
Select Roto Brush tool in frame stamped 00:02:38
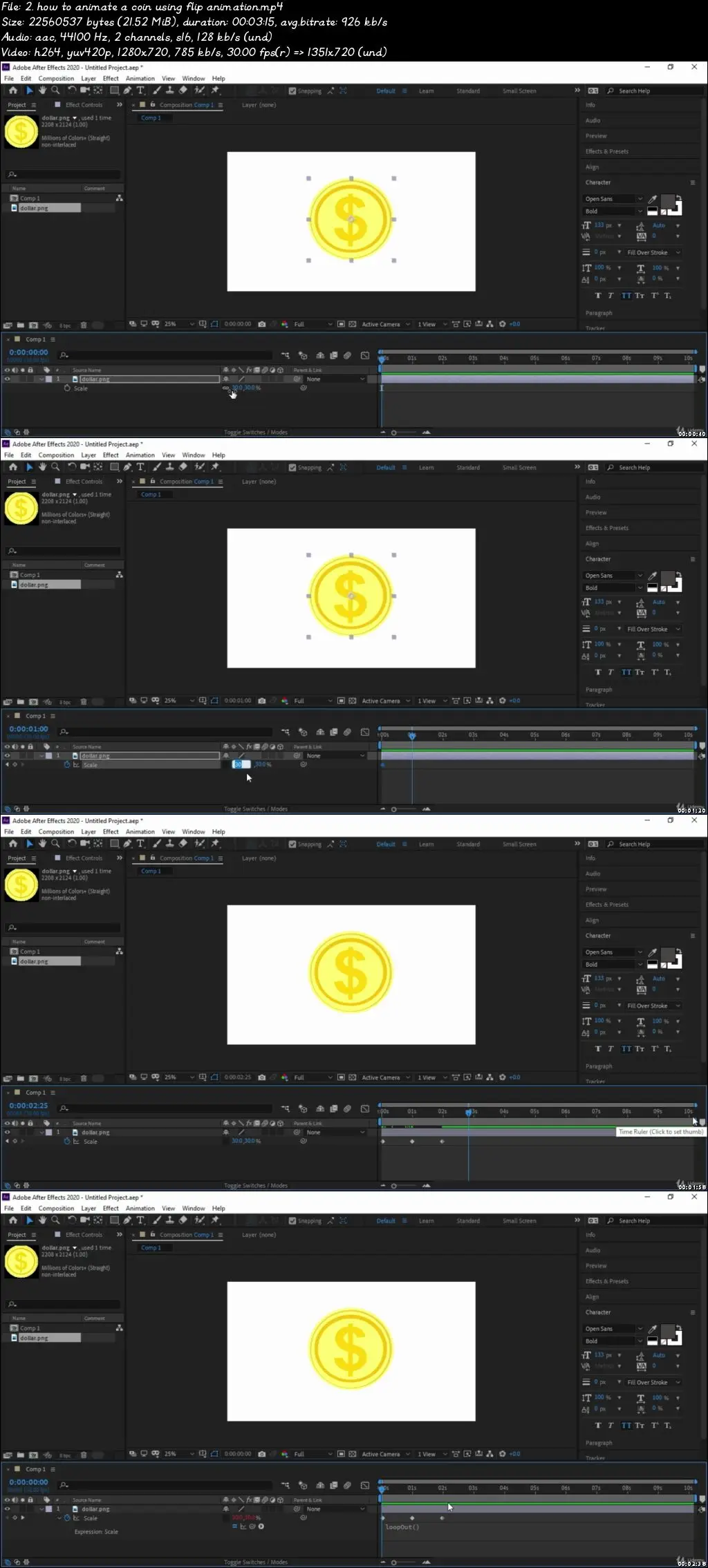tap(200, 1220)
